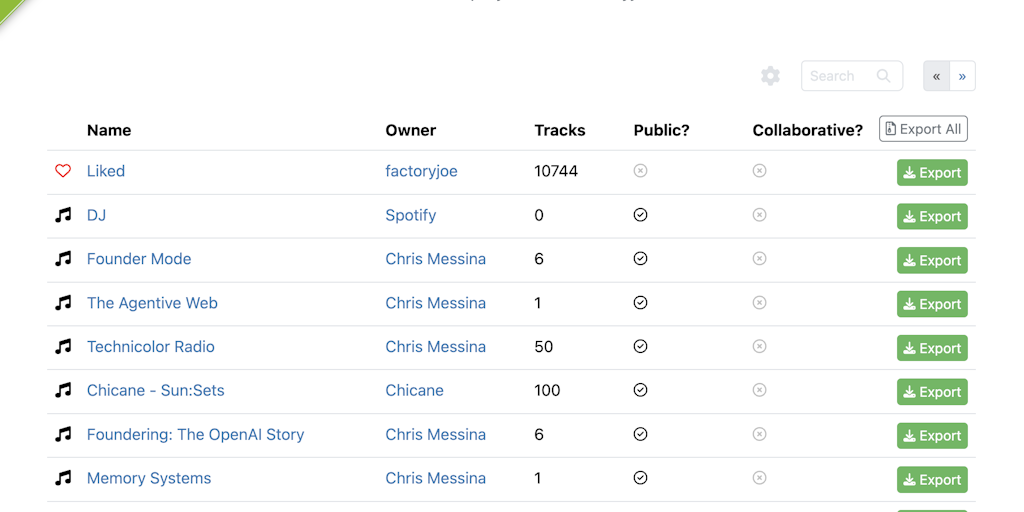Click the public checkmark icon for DJ
The width and height of the screenshot is (1024, 512).
(640, 215)
